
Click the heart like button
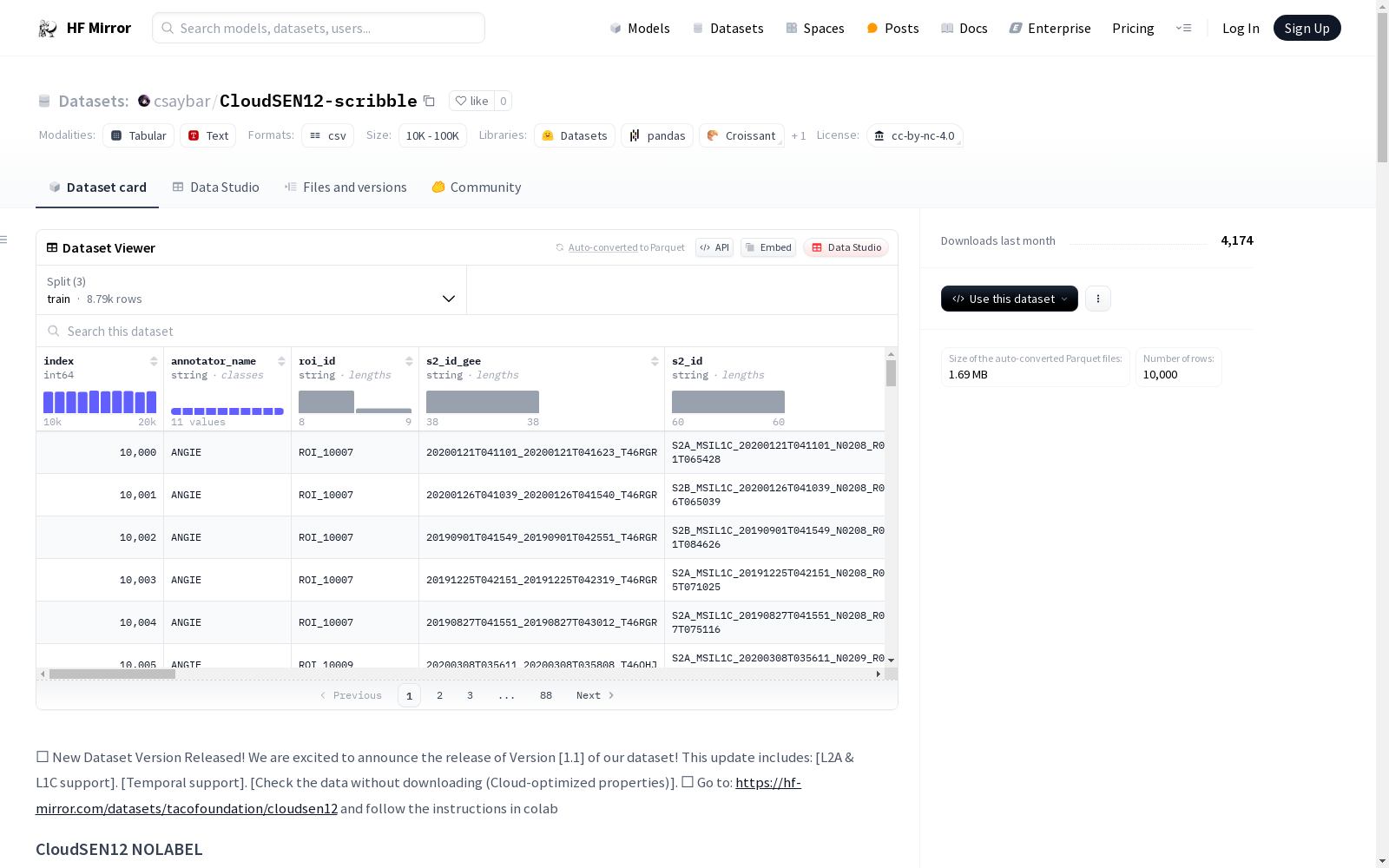coord(471,101)
